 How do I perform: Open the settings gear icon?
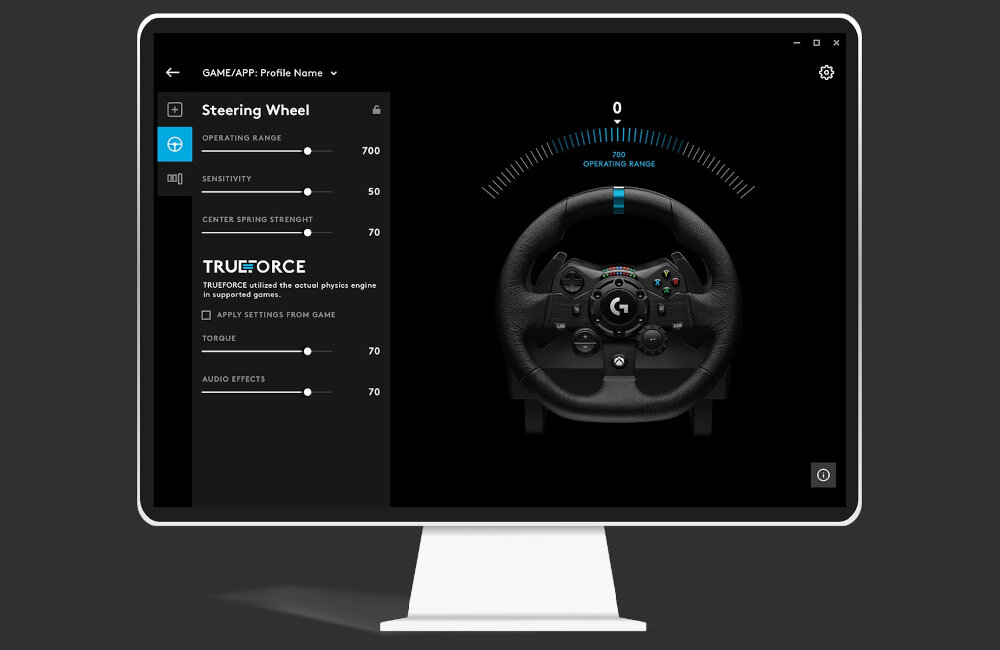[x=826, y=72]
